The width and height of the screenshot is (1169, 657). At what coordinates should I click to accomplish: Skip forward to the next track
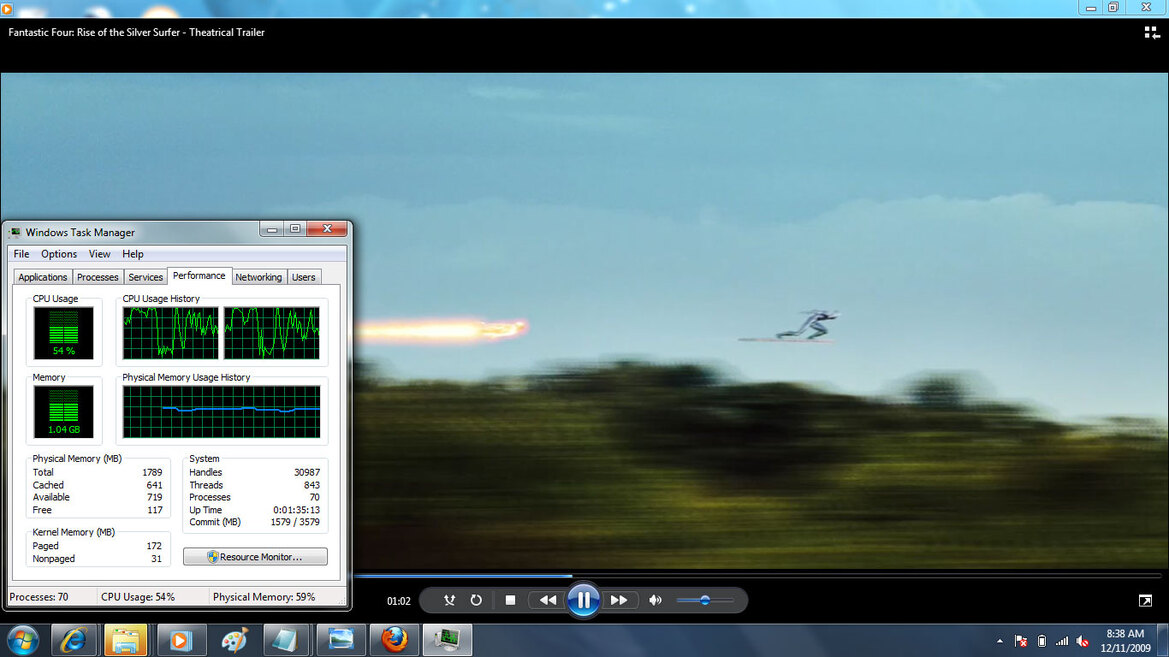619,600
